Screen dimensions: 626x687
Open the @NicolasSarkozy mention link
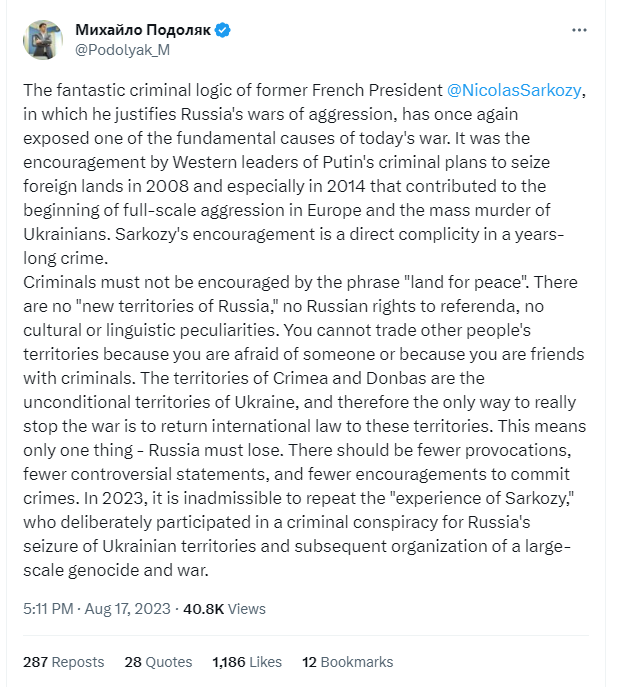[x=514, y=90]
